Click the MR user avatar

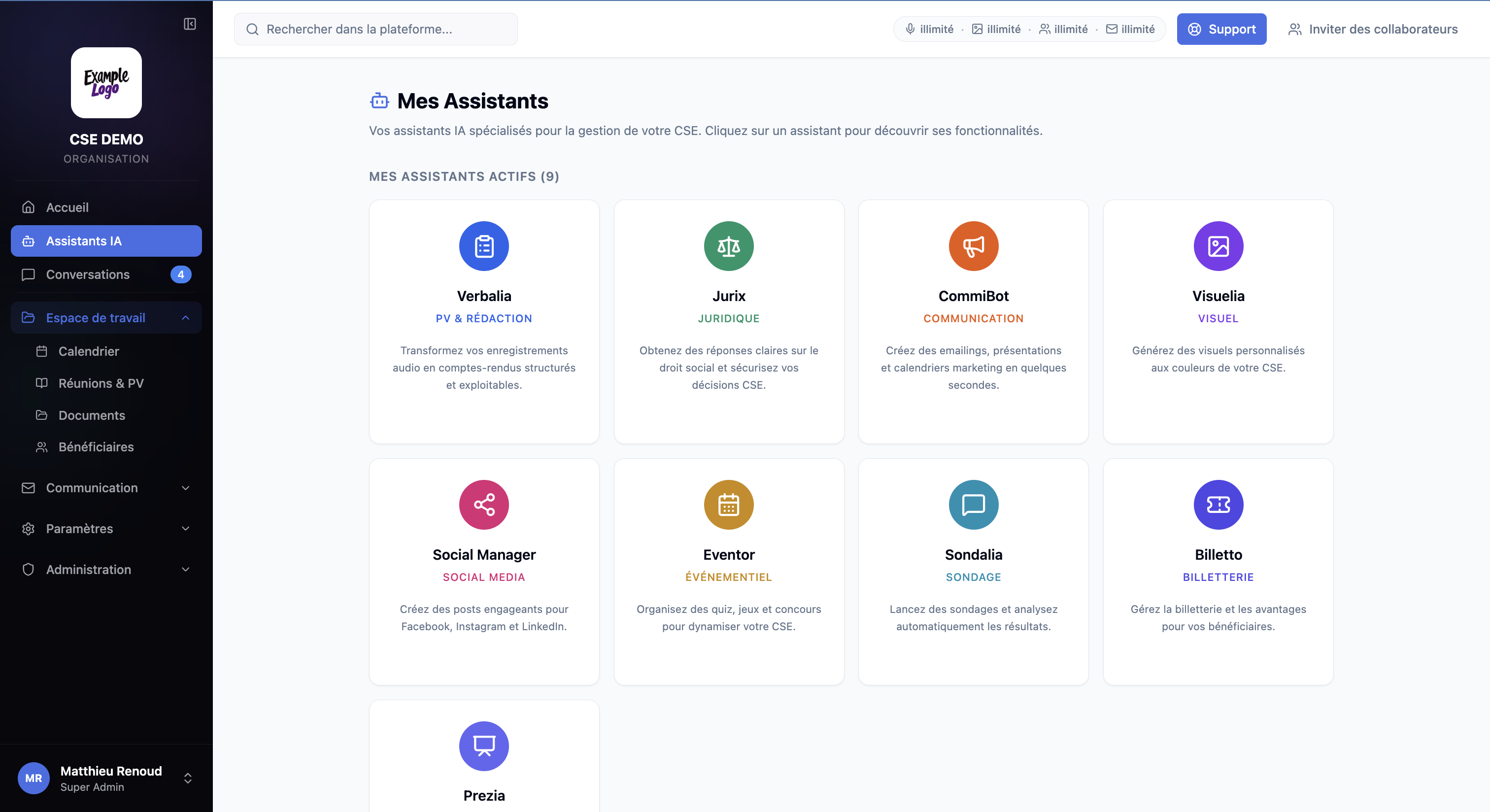pos(34,778)
